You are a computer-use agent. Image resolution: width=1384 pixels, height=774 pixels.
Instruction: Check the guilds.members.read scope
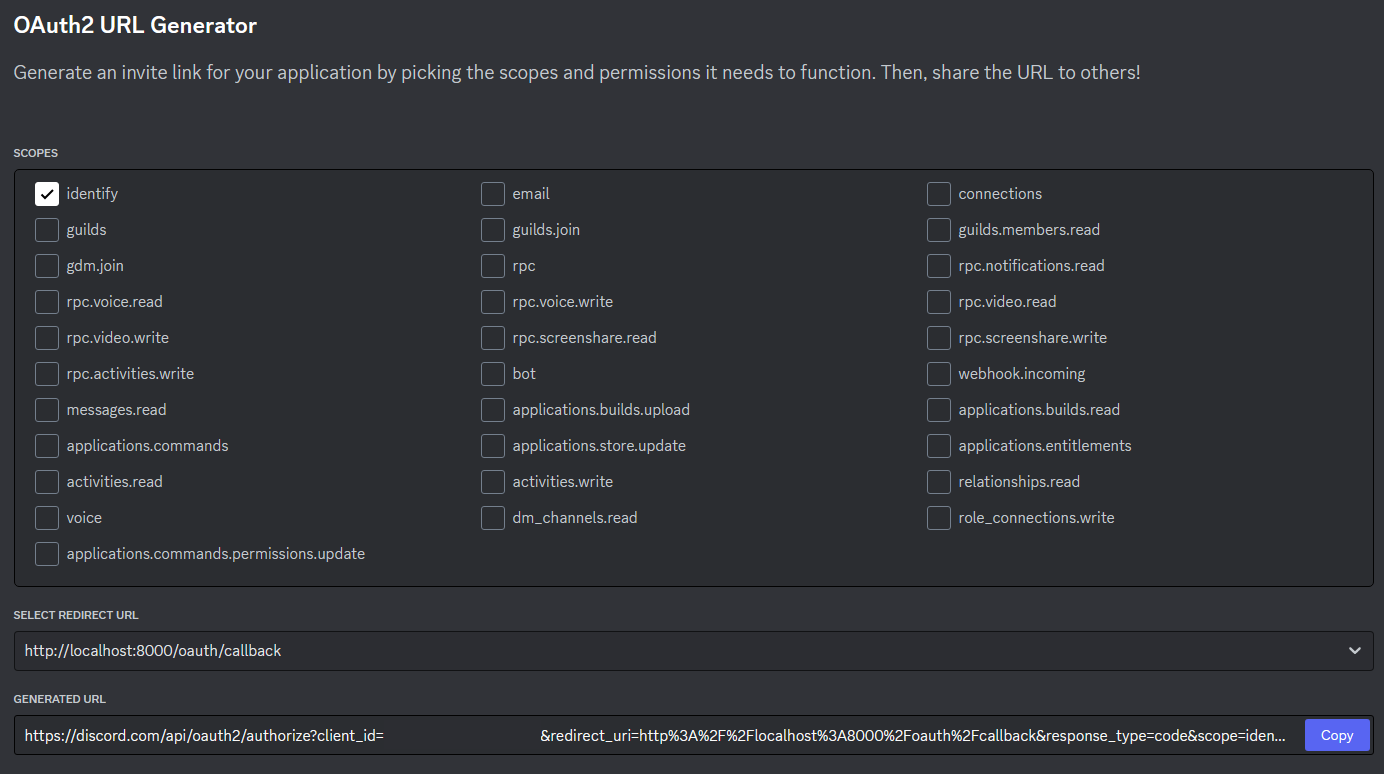(x=939, y=230)
